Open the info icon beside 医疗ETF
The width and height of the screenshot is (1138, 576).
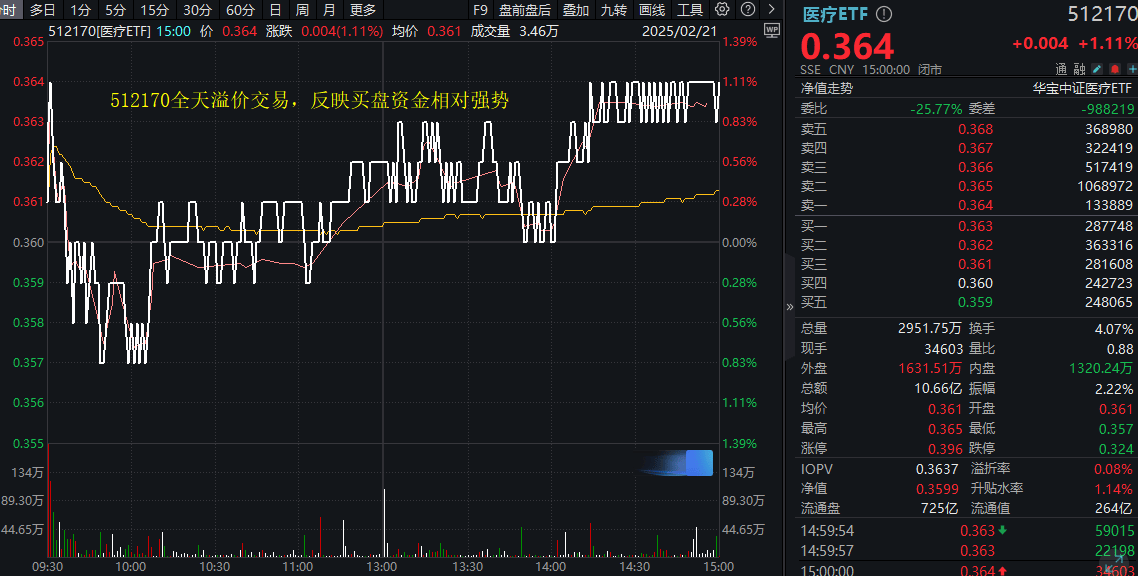[x=883, y=14]
